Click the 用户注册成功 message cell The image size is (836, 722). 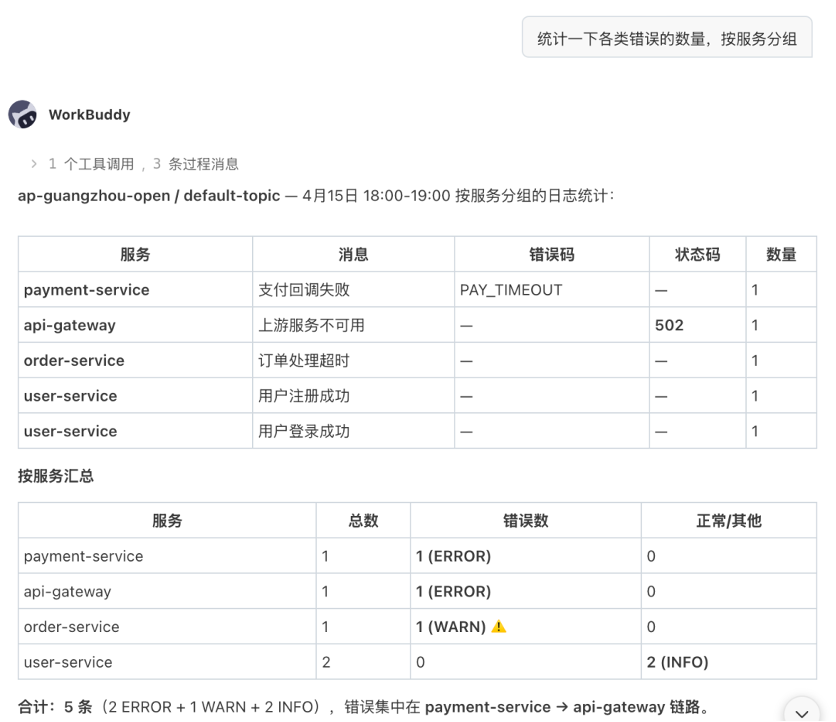pos(353,395)
